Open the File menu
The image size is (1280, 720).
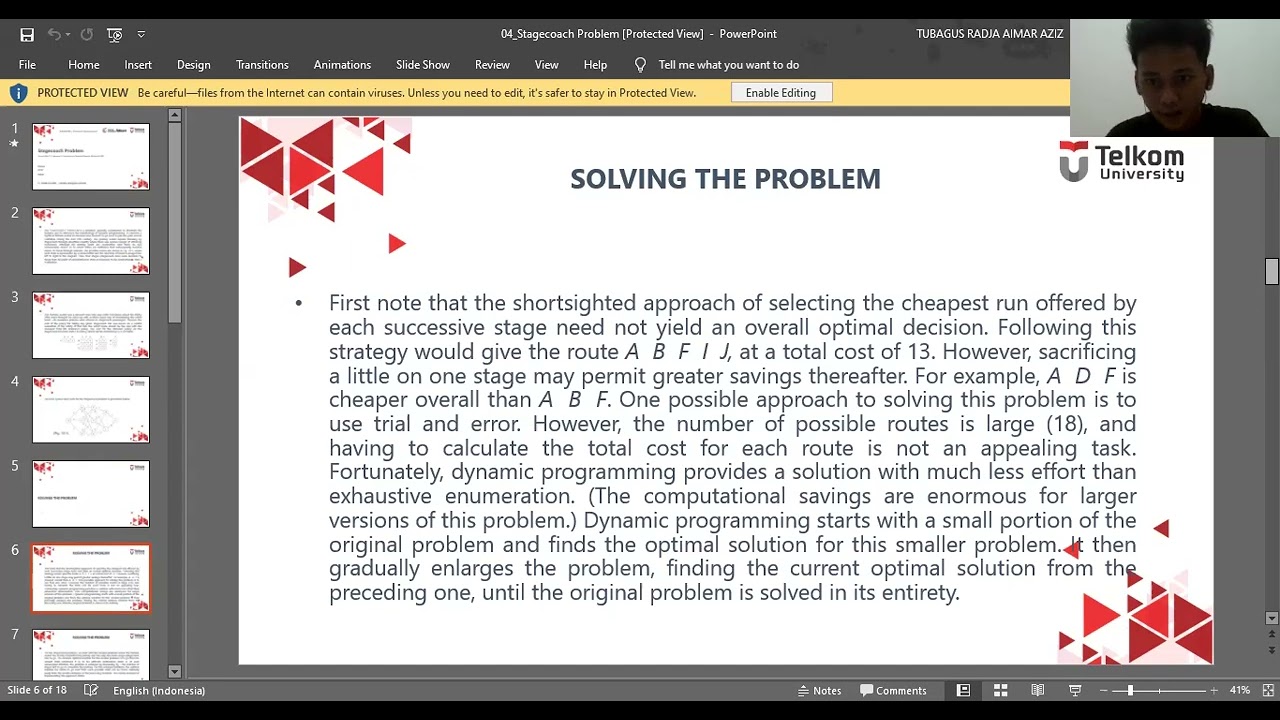(27, 65)
